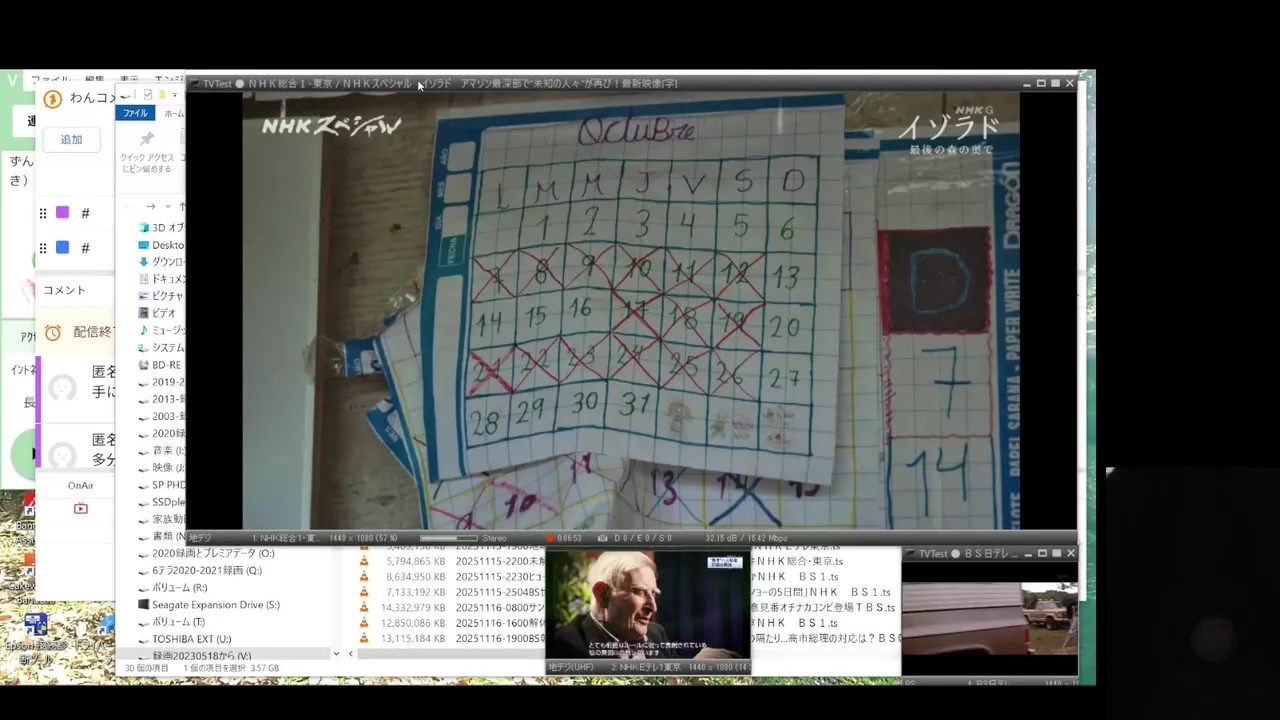Select file 20251115-2200 in list
This screenshot has height=720, width=1280.
tap(499, 561)
